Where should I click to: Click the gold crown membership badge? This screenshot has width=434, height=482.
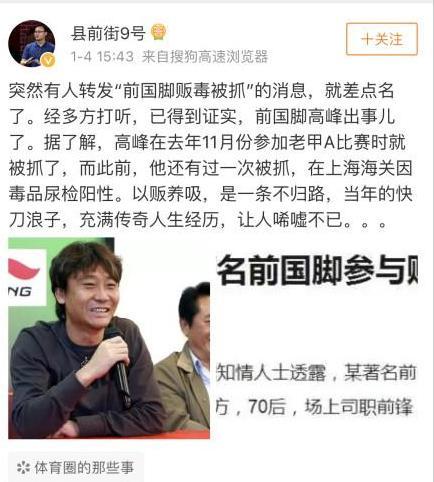tap(158, 32)
